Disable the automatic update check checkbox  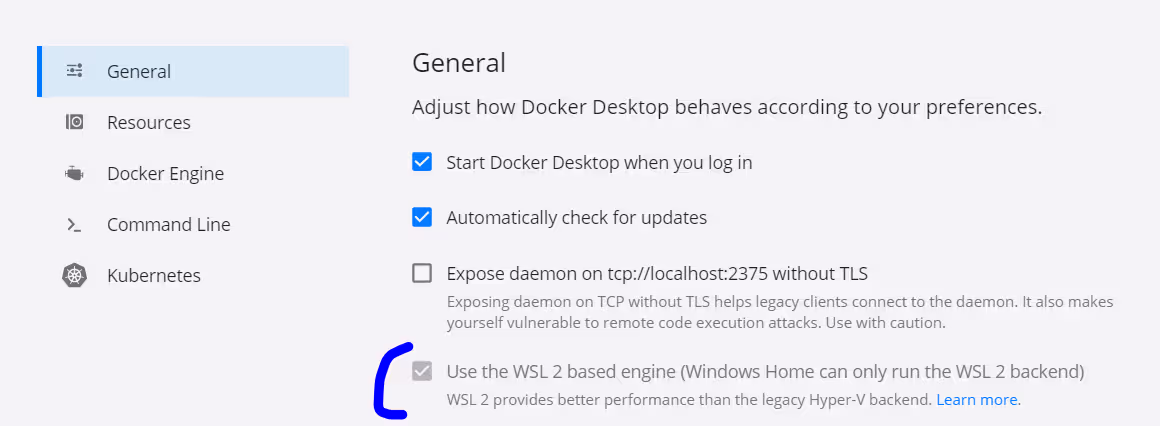point(422,217)
